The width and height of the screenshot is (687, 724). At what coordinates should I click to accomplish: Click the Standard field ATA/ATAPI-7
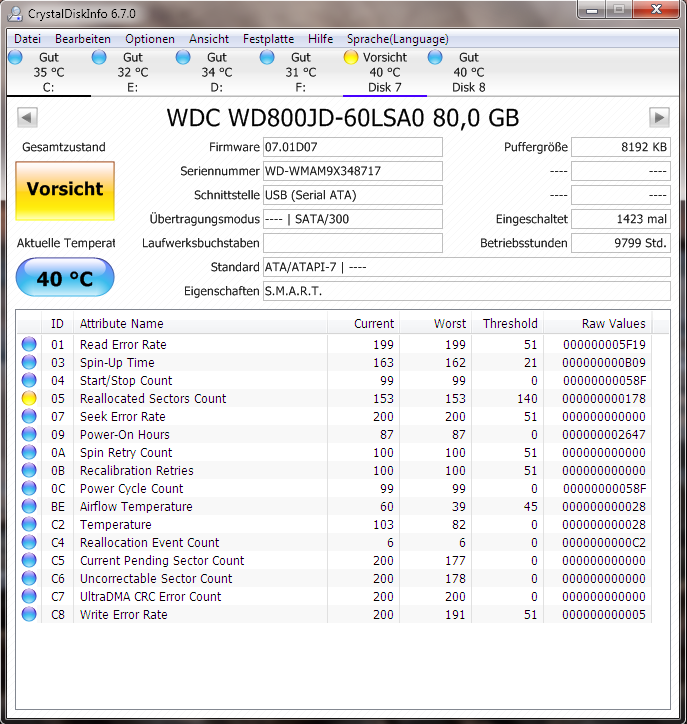pyautogui.click(x=467, y=267)
